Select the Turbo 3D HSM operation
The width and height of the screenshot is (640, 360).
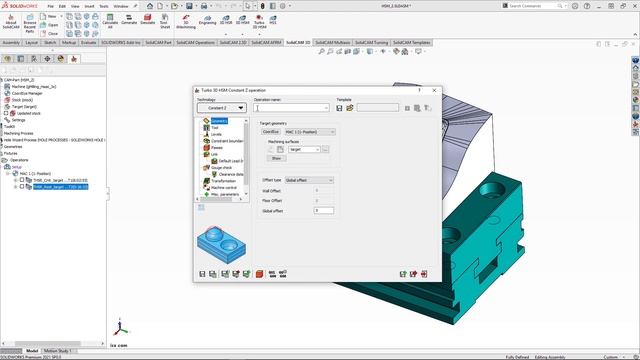tap(259, 22)
